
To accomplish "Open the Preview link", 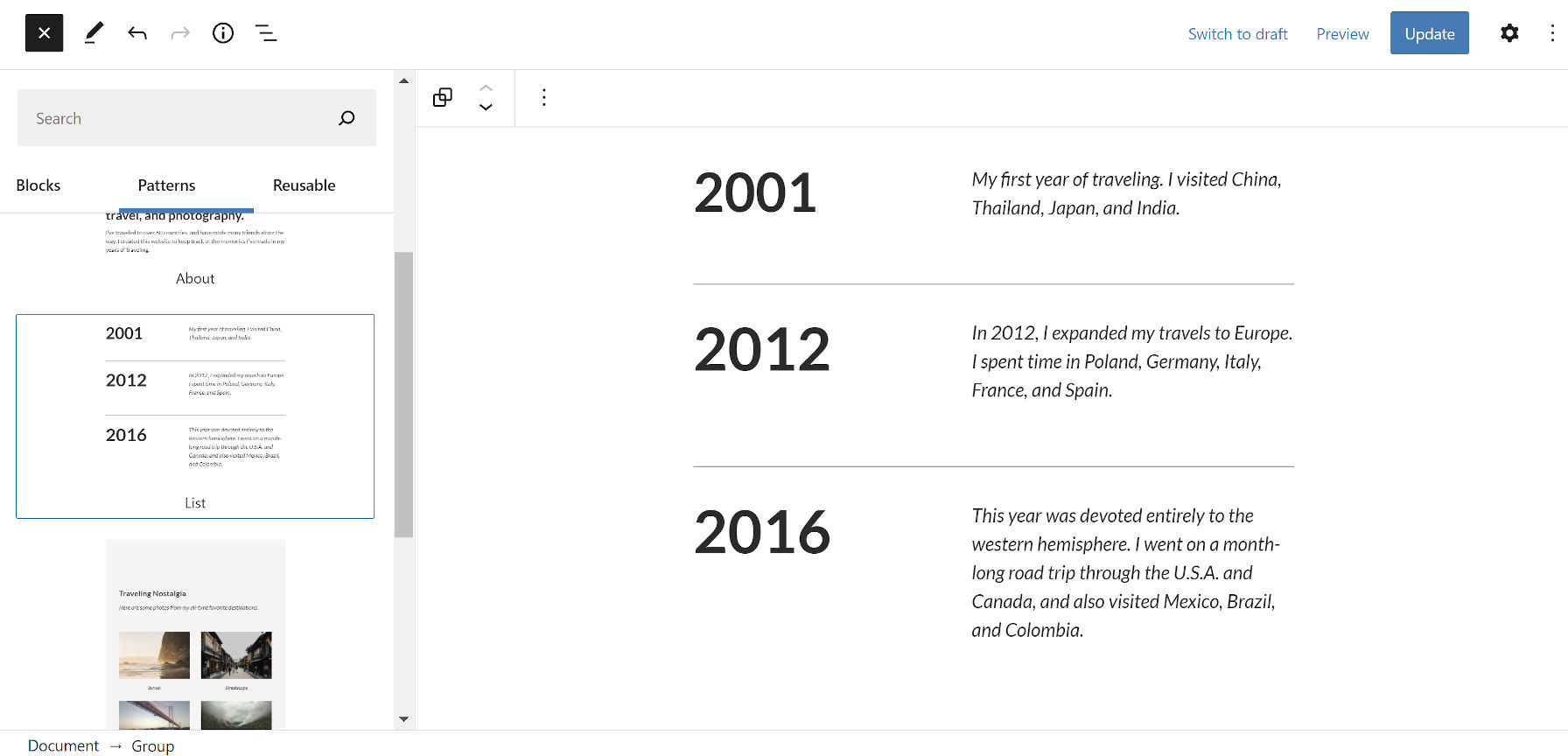I will tap(1341, 33).
